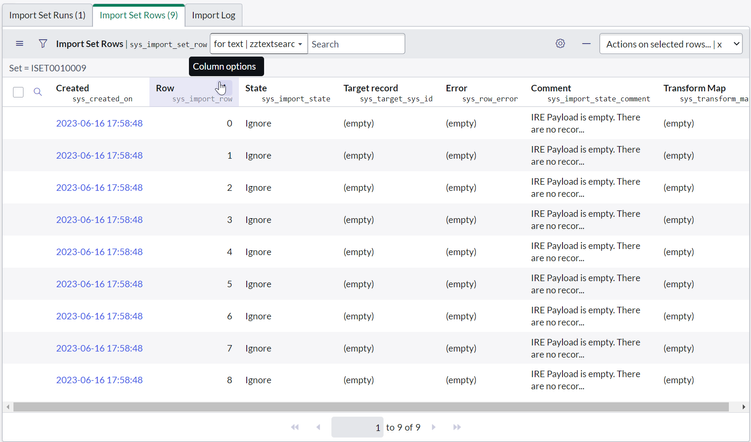The width and height of the screenshot is (751, 442).
Task: Open the record created for row 7
Action: coord(99,348)
